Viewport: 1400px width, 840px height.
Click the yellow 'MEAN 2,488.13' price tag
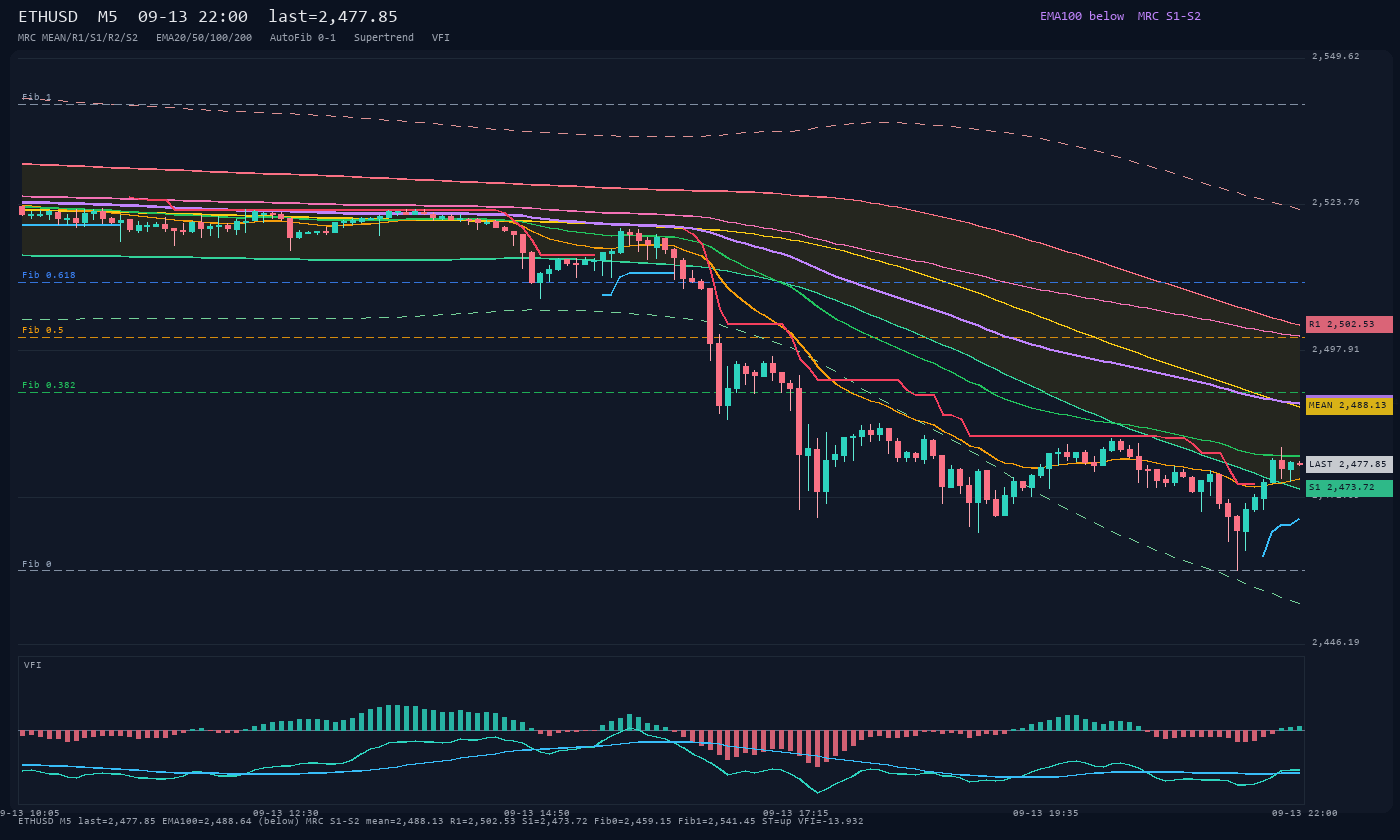pos(1349,405)
